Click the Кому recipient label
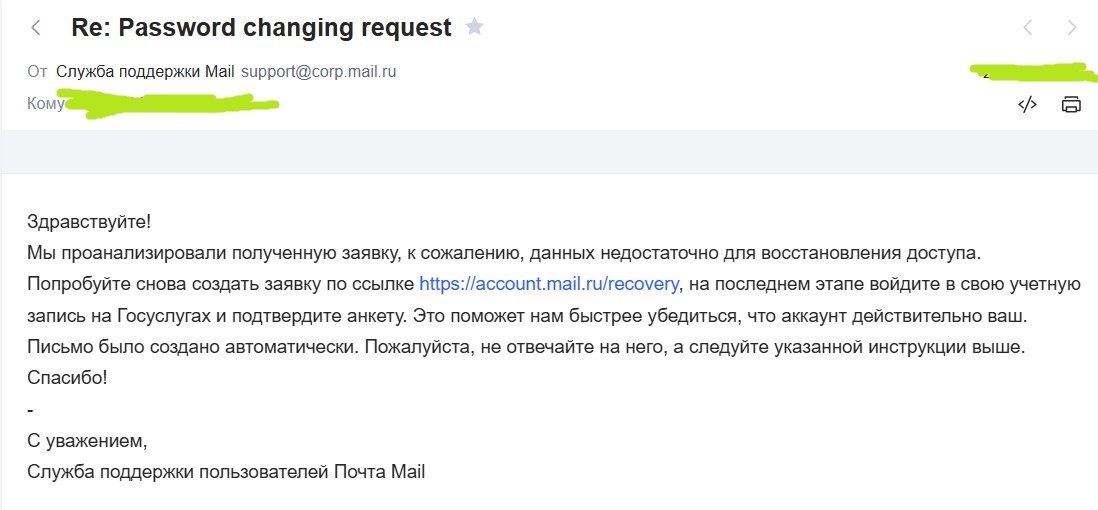The height and width of the screenshot is (510, 1098). 44,103
